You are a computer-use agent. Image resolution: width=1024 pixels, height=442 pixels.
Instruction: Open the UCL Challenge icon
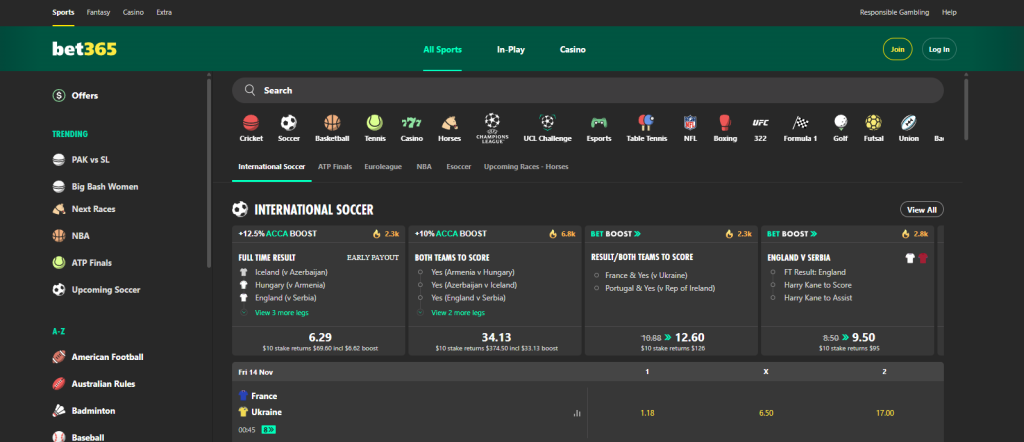(547, 122)
